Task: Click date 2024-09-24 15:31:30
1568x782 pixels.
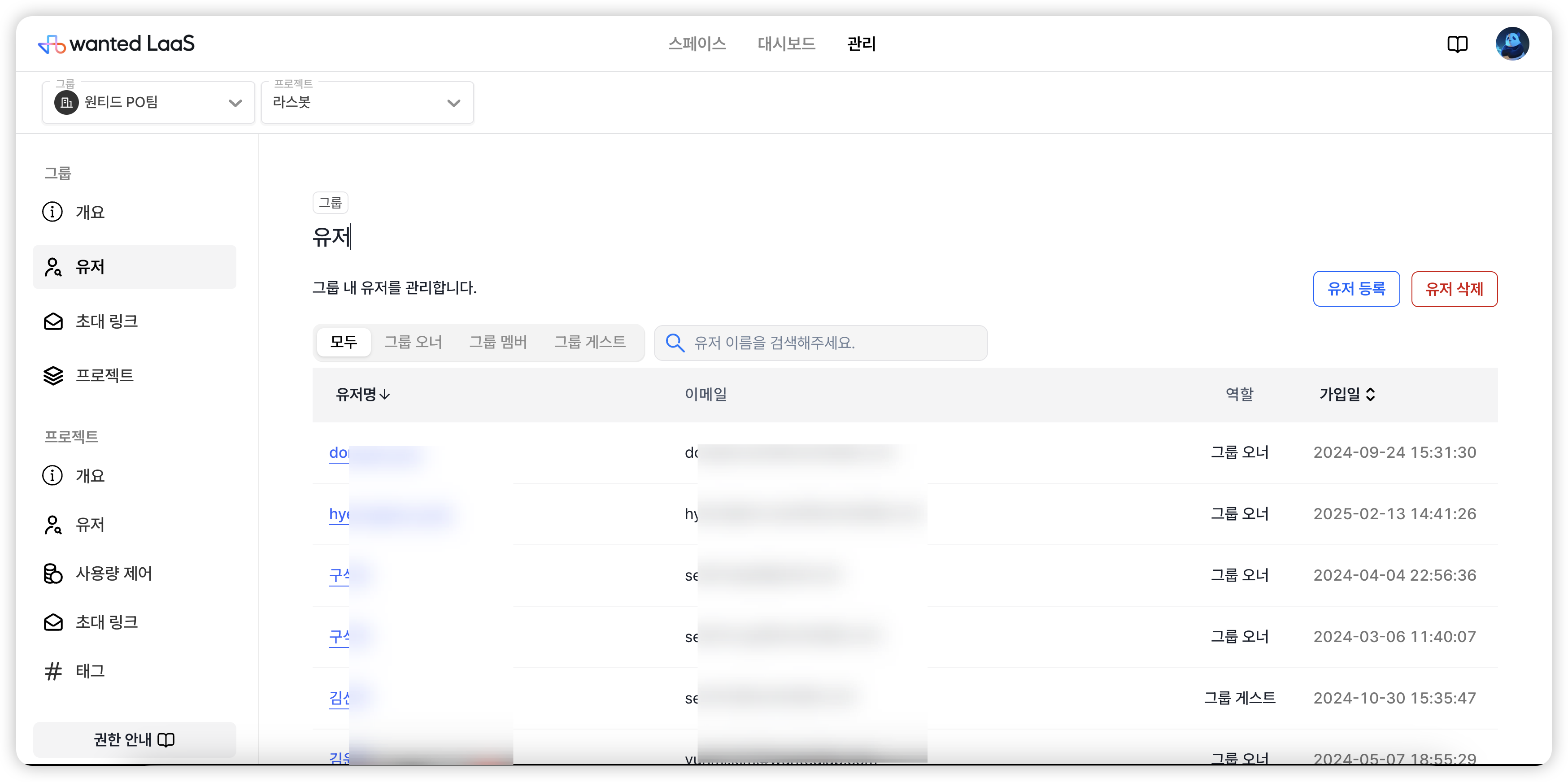Action: coord(1394,453)
